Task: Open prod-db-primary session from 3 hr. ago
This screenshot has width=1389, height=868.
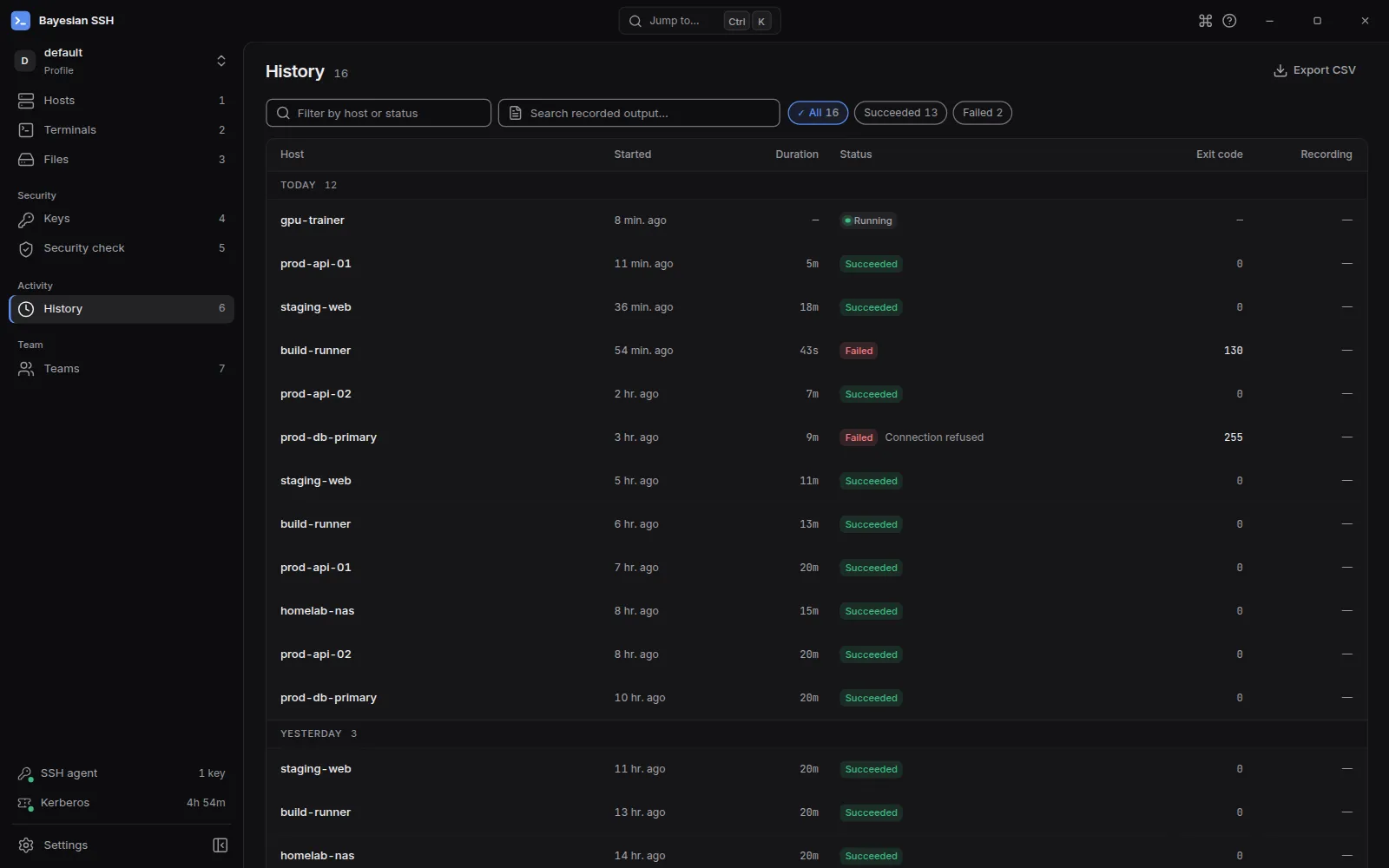Action: pos(816,437)
